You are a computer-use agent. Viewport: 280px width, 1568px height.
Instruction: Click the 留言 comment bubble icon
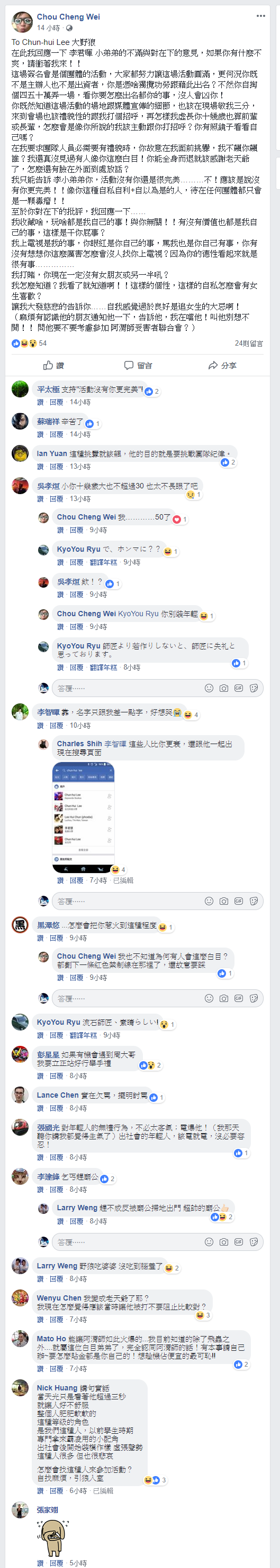[x=129, y=365]
